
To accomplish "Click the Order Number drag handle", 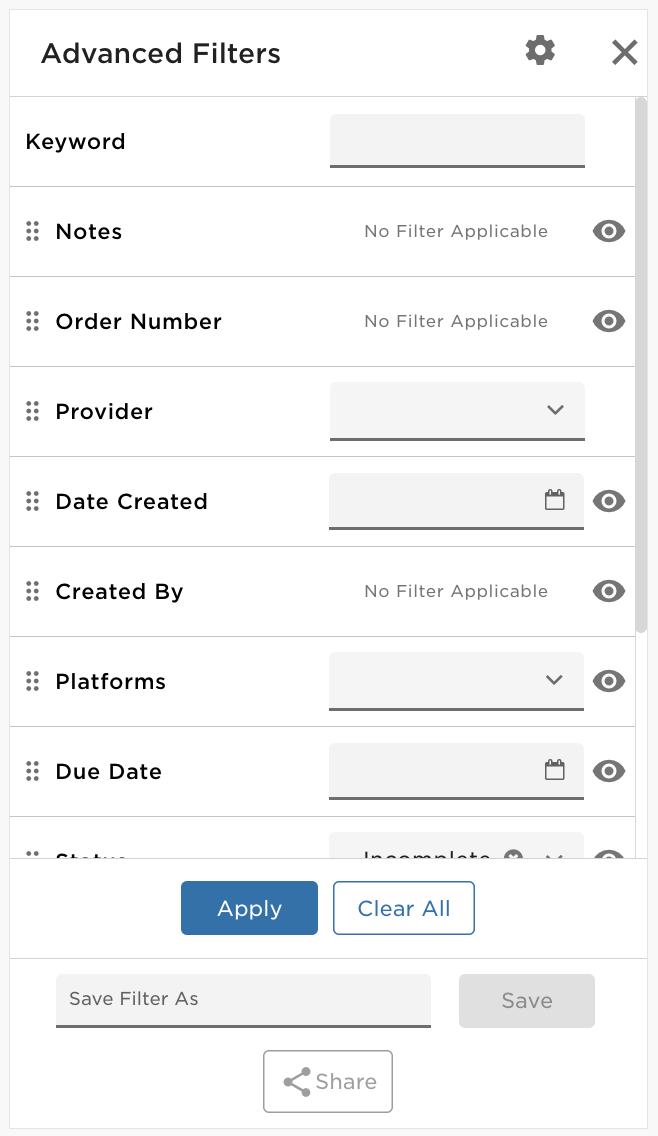I will tap(33, 321).
